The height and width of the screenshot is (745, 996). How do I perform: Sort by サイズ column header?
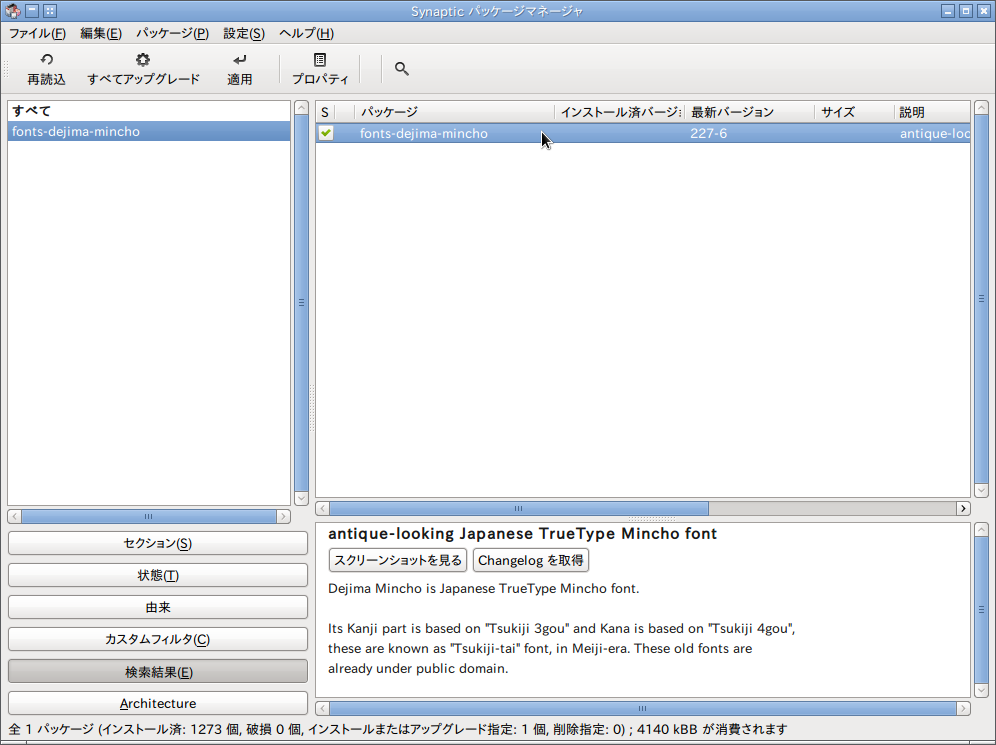(x=854, y=112)
